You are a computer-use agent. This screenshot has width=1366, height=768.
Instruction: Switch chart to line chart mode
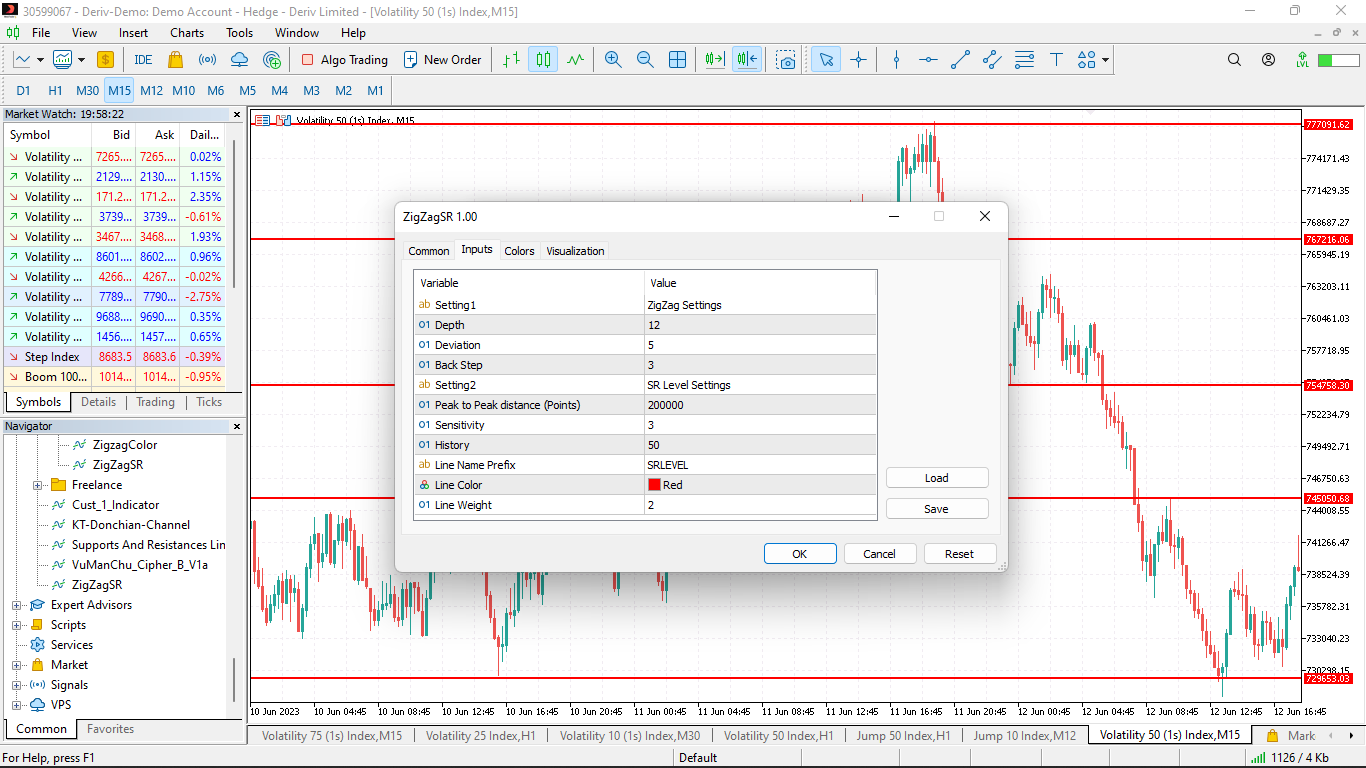pos(575,60)
